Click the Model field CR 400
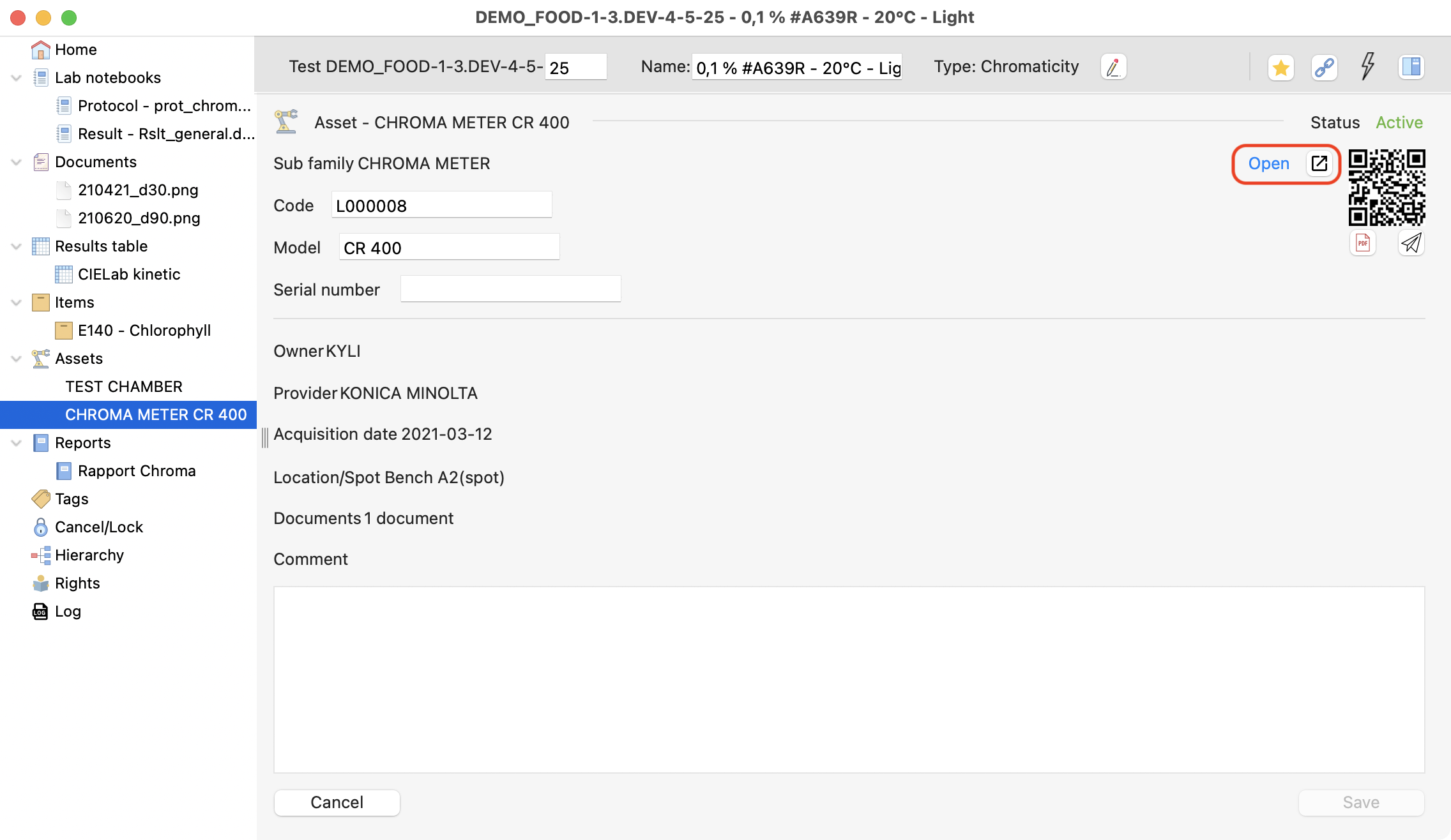The width and height of the screenshot is (1451, 840). (449, 248)
